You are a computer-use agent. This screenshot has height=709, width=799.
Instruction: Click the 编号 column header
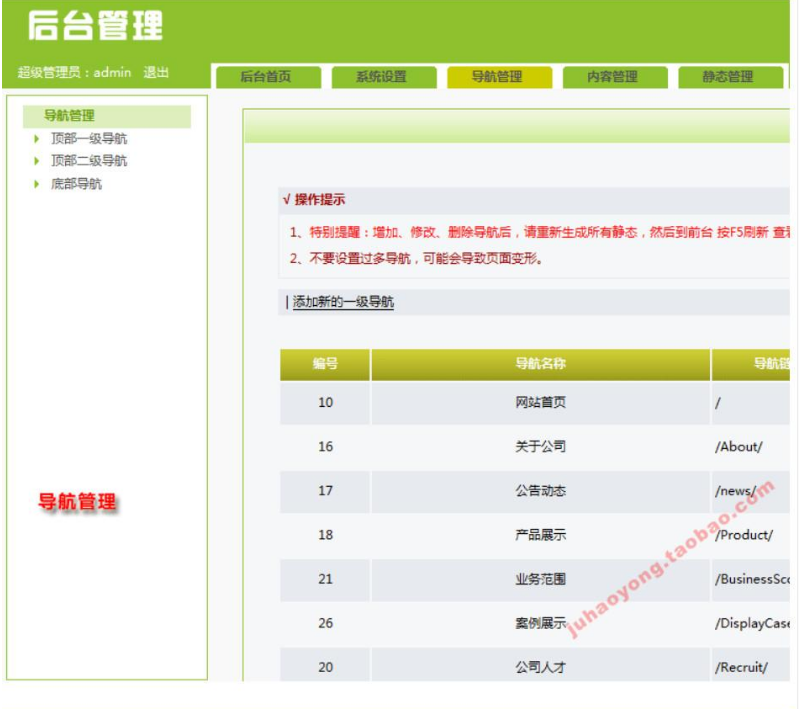coord(325,365)
